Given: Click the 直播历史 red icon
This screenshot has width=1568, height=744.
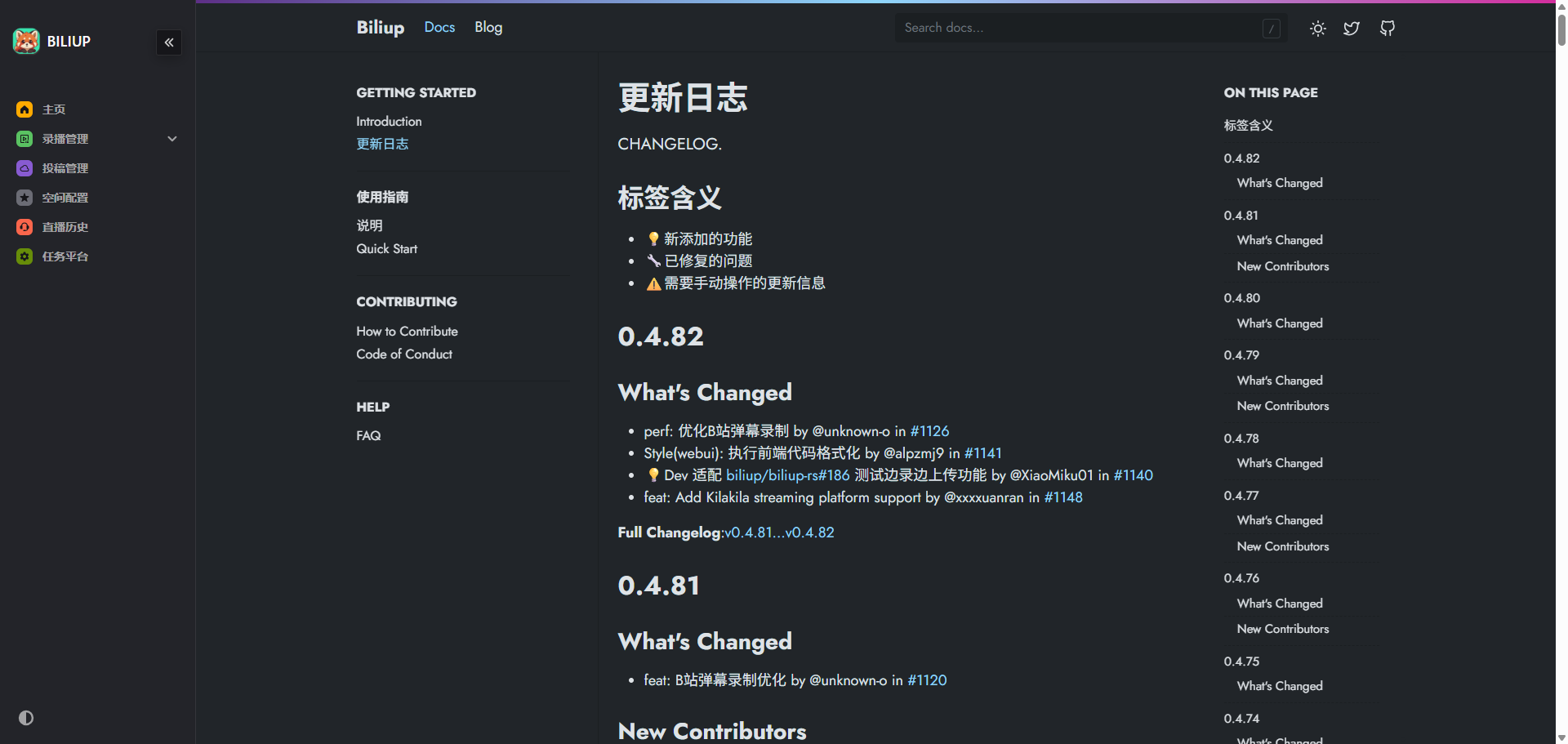Looking at the screenshot, I should [x=24, y=227].
